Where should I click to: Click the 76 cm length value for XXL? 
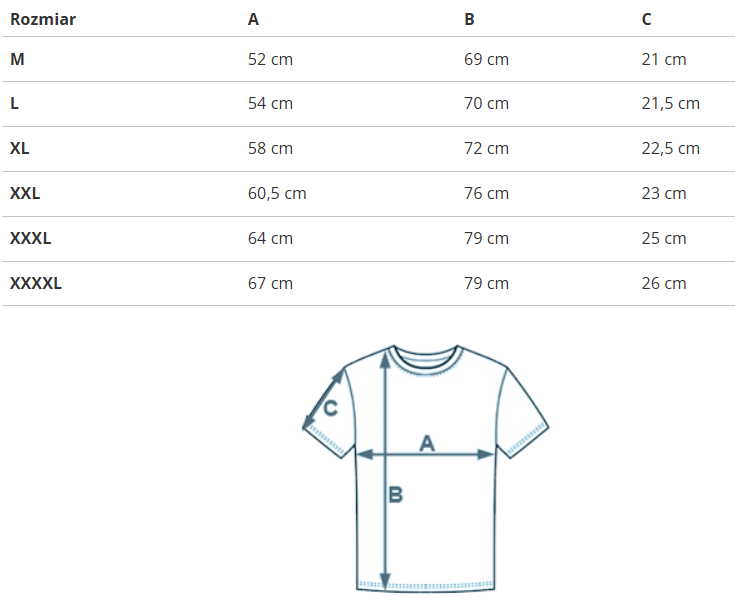point(486,193)
